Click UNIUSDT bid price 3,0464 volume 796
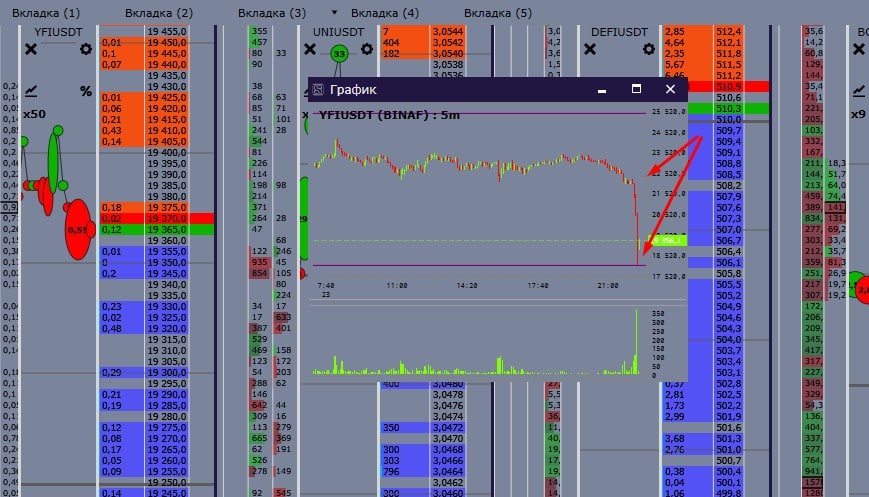The width and height of the screenshot is (869, 497). (448, 472)
